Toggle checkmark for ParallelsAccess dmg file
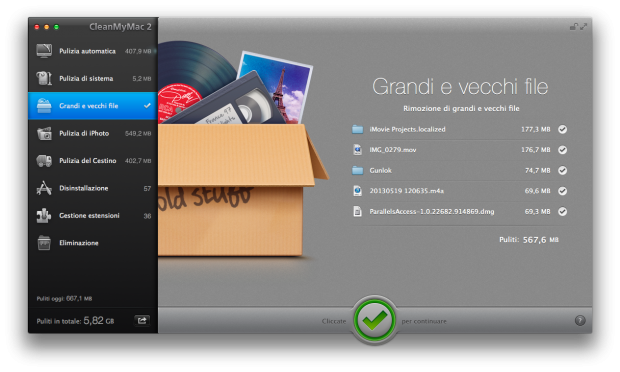Image resolution: width=620 pixels, height=372 pixels. coord(562,211)
